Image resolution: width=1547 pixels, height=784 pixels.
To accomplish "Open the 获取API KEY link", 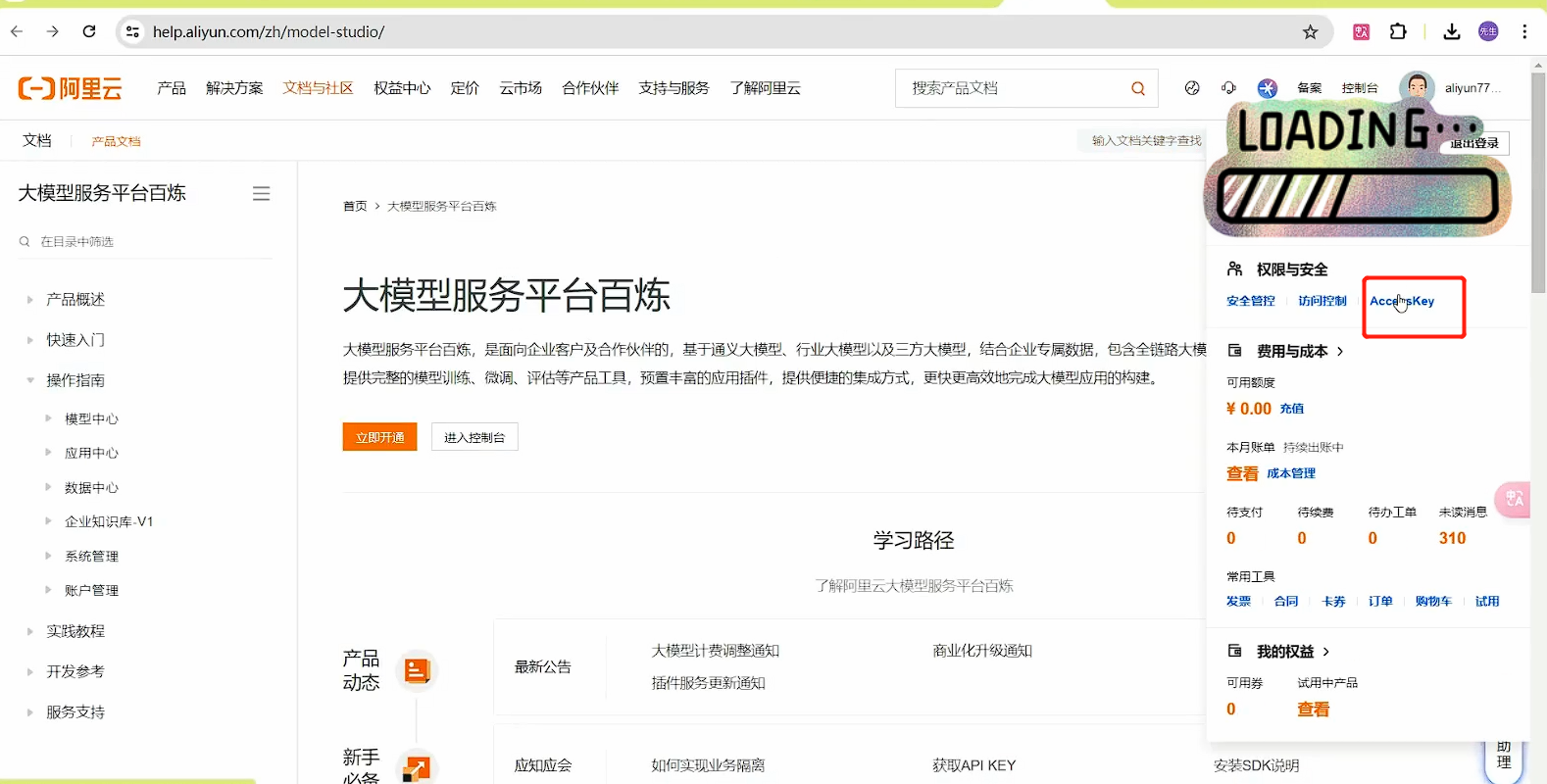I will 974,765.
